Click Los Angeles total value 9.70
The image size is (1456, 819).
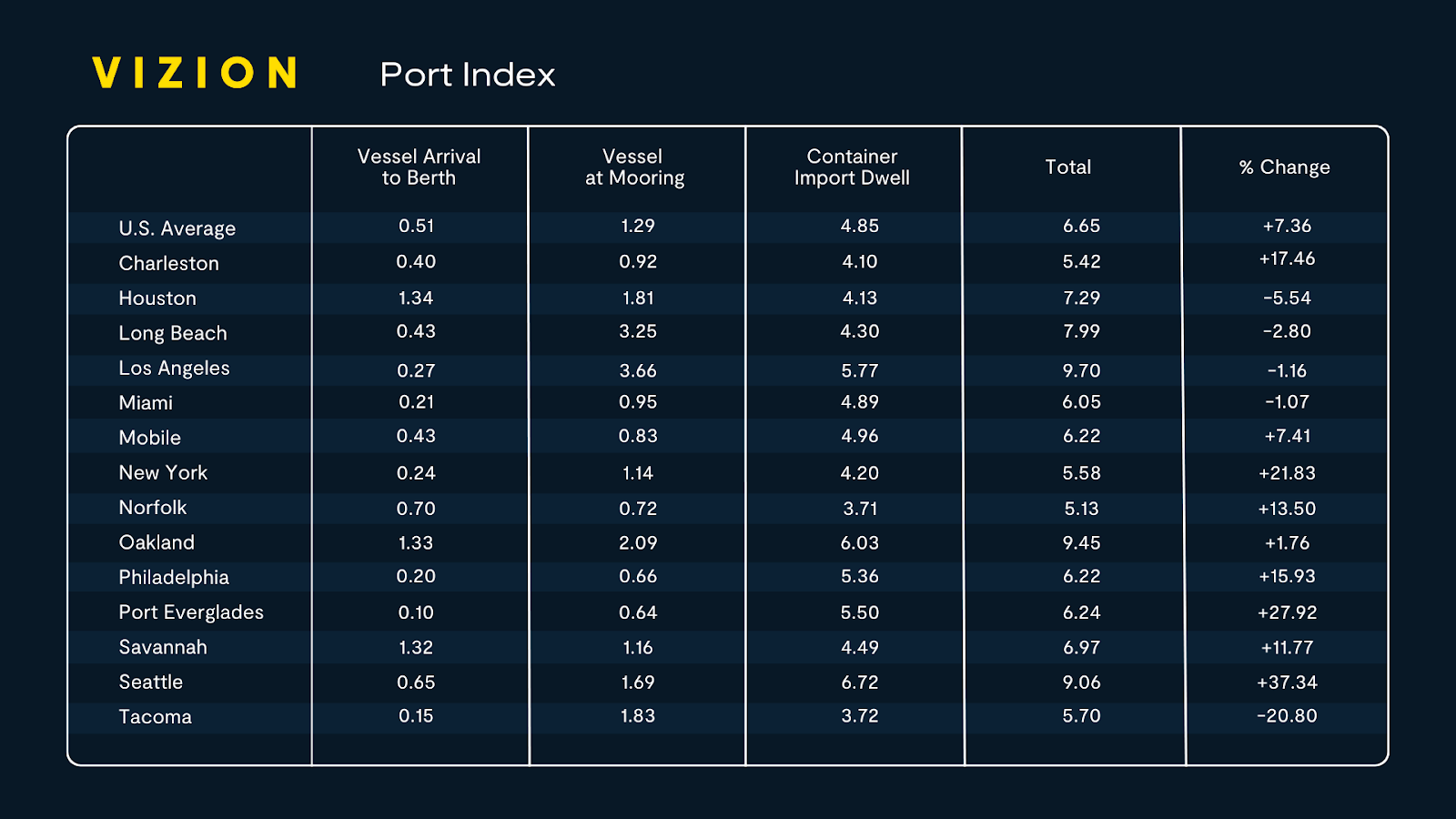click(1081, 370)
